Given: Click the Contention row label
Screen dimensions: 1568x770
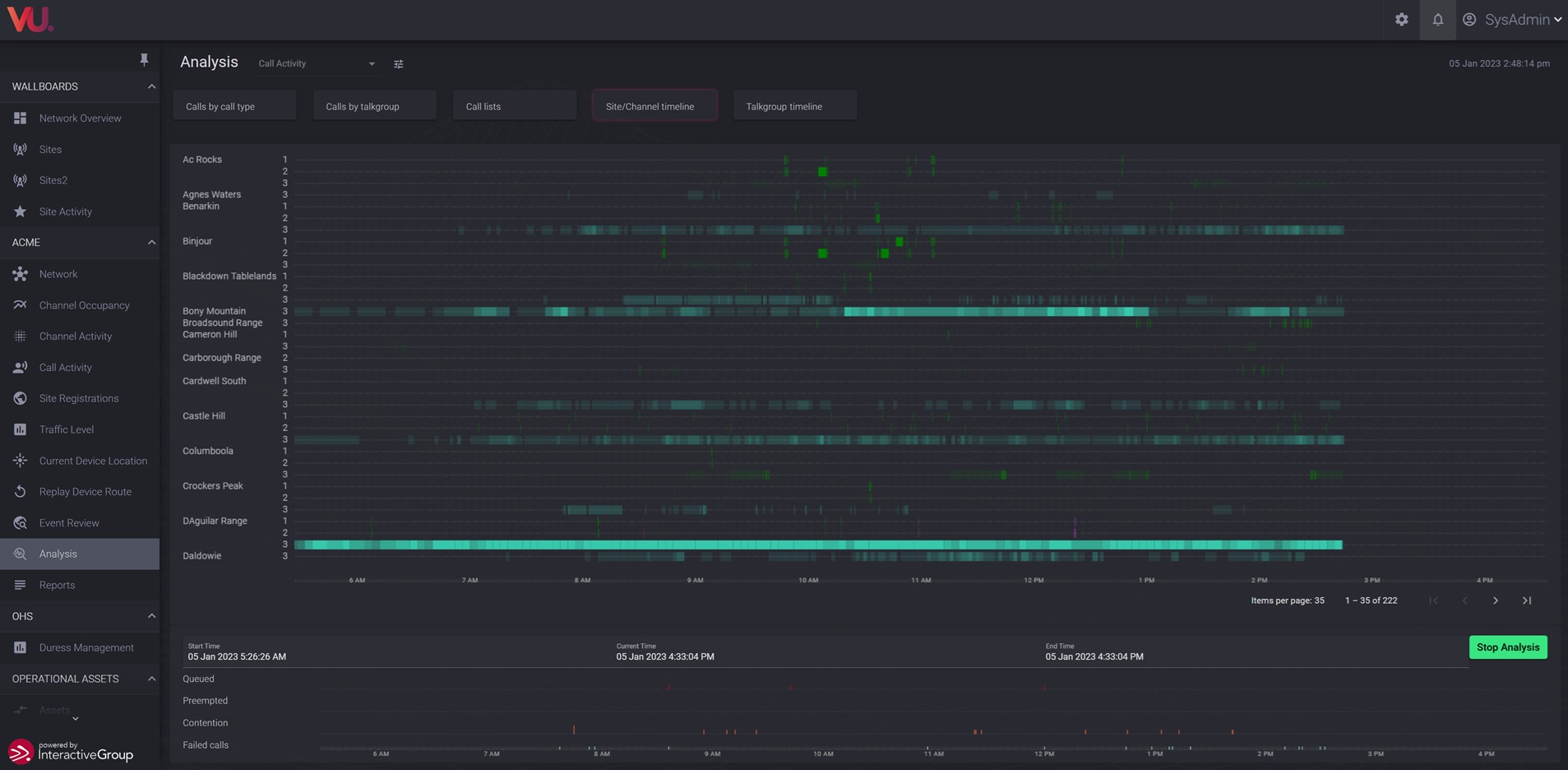Looking at the screenshot, I should [x=206, y=723].
